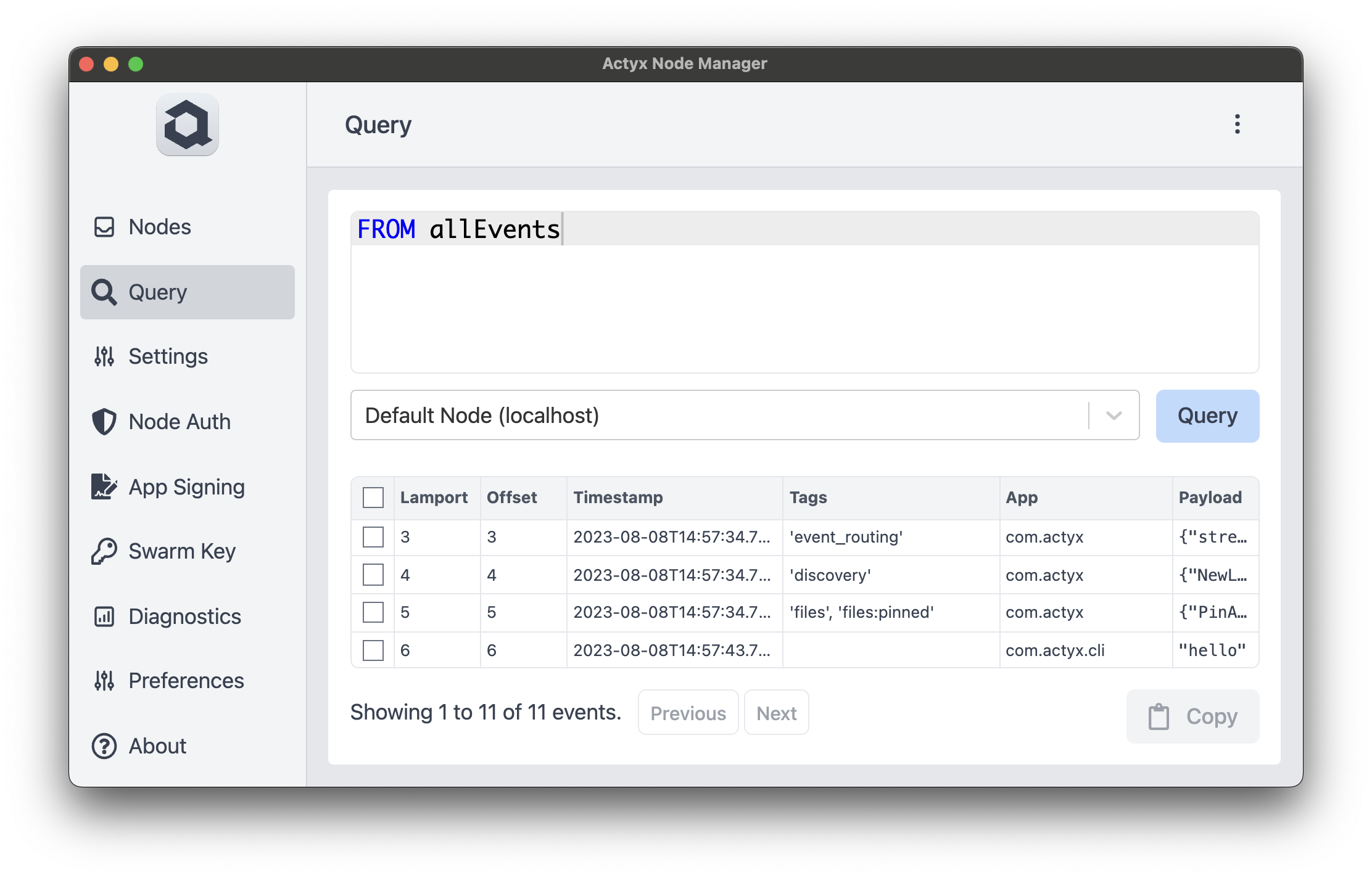Click the Actyx logo icon
This screenshot has height=878, width=1372.
(188, 125)
